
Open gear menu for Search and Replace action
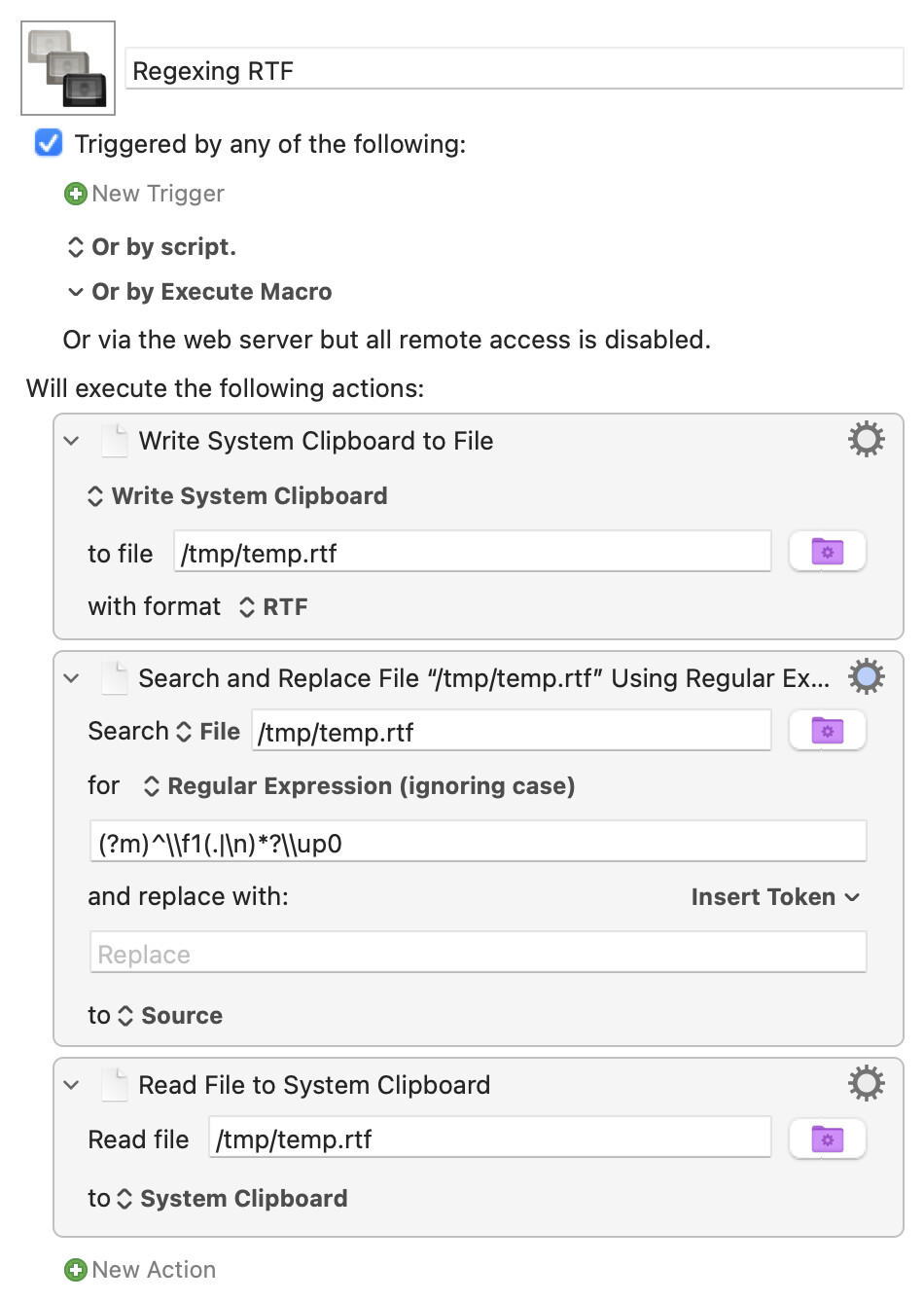coord(866,676)
